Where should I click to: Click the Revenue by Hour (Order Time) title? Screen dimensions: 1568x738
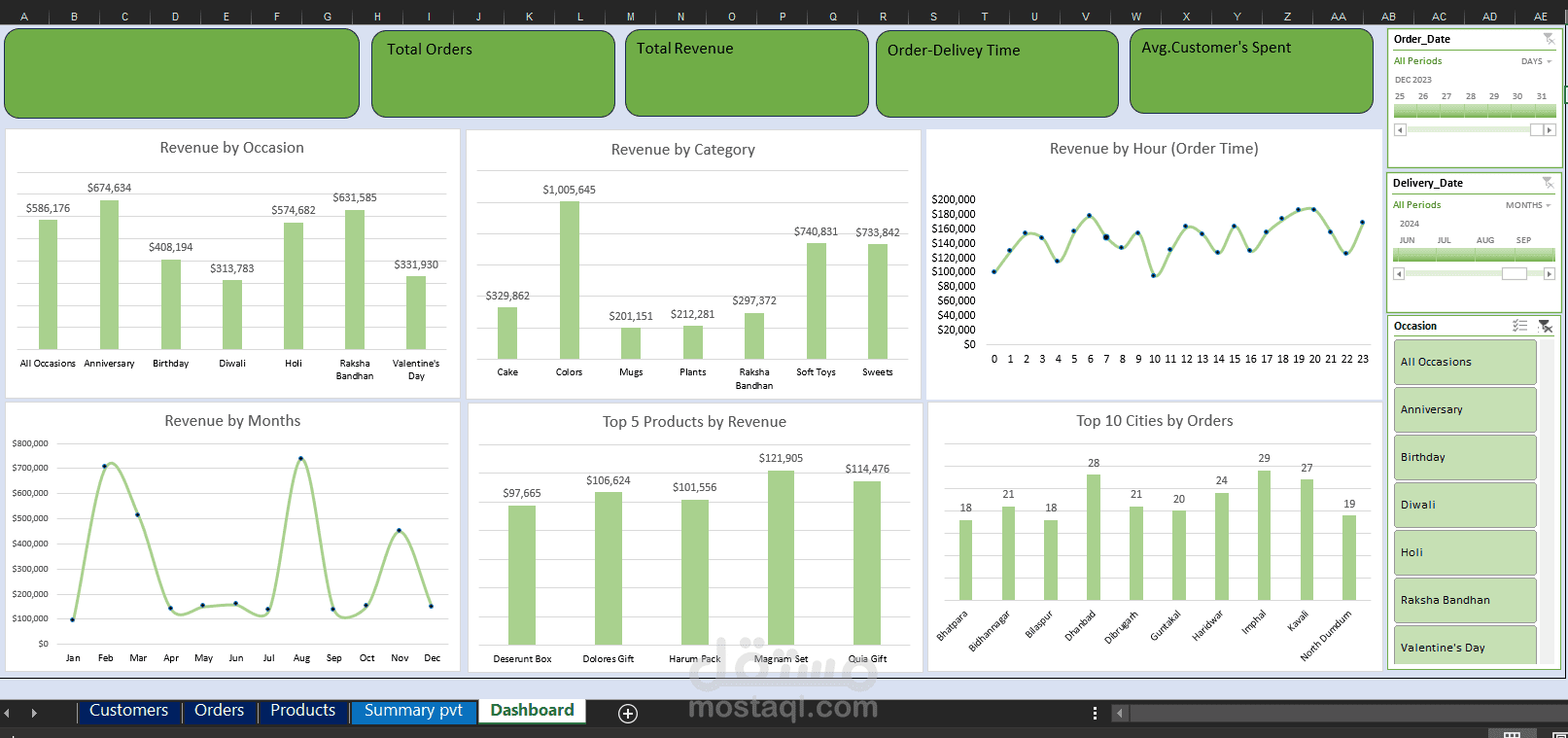(x=1154, y=149)
